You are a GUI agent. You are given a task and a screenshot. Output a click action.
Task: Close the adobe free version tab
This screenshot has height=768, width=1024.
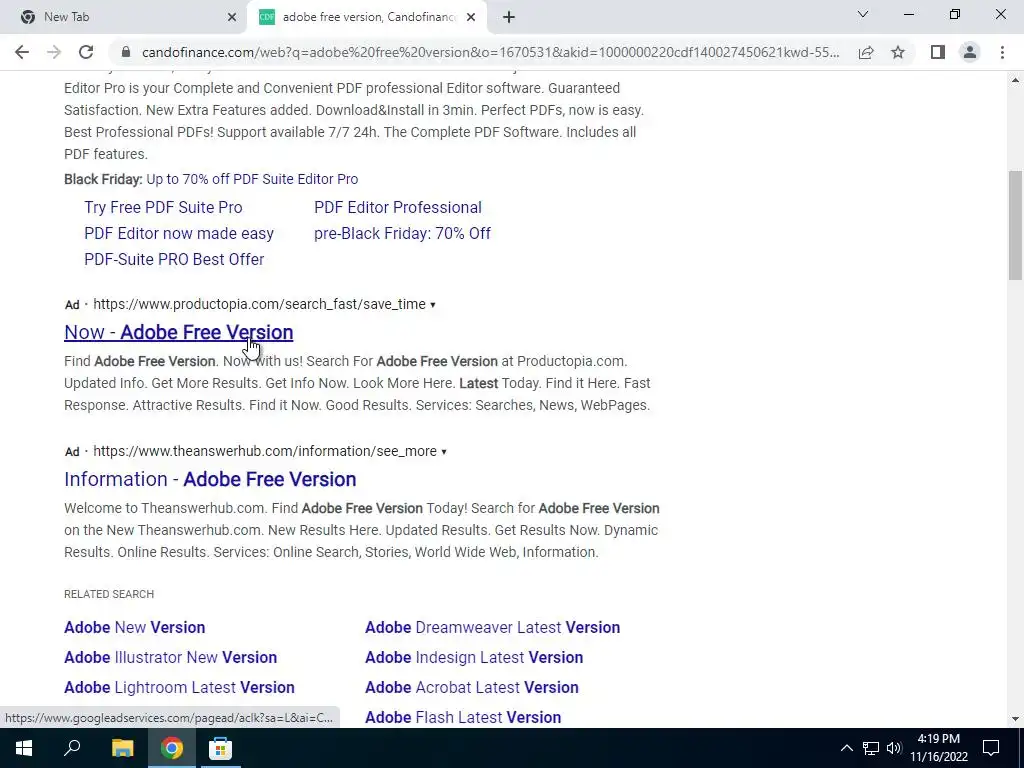[471, 17]
